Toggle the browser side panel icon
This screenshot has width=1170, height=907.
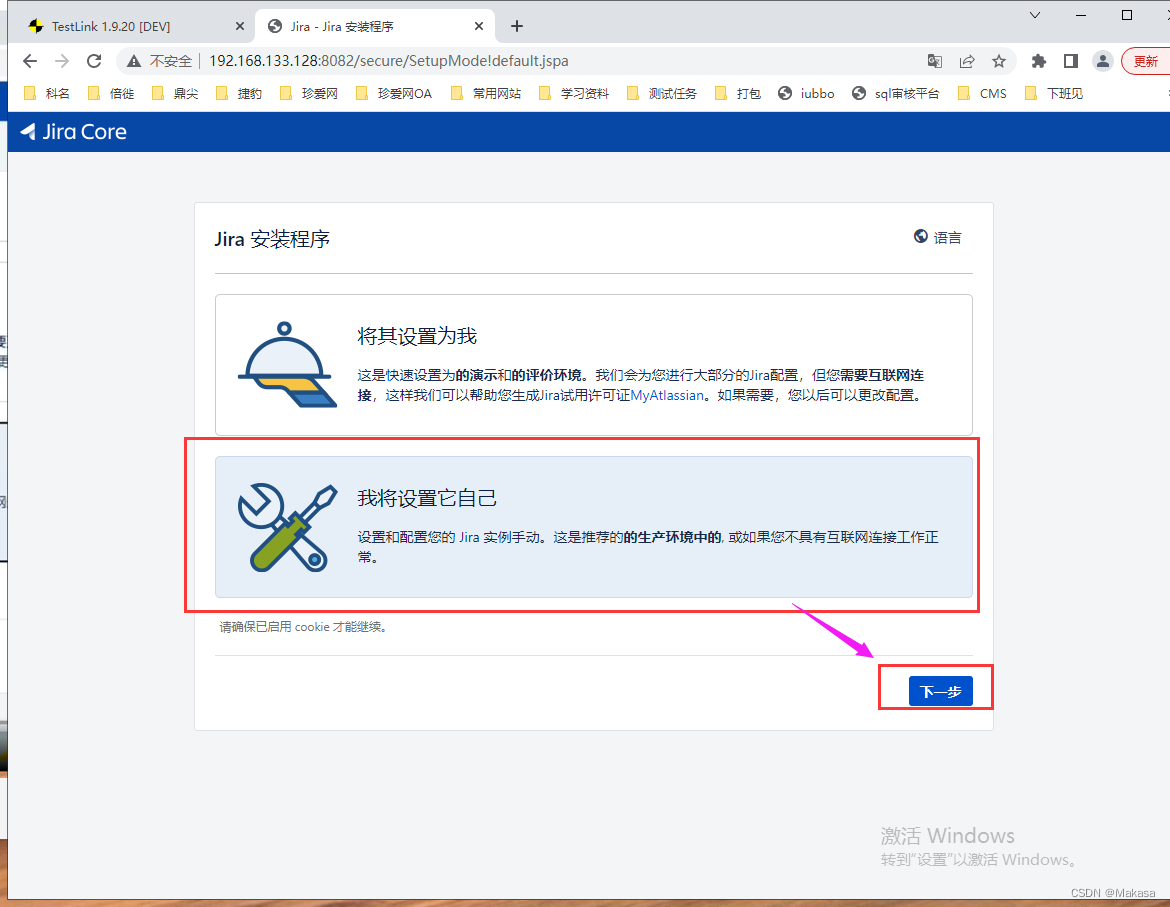(x=1071, y=61)
